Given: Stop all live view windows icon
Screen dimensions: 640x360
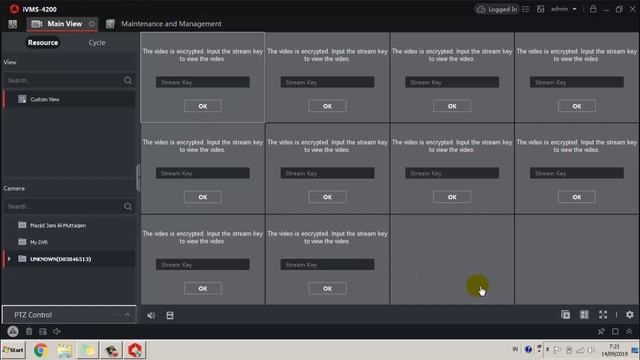Looking at the screenshot, I should click(x=565, y=315).
